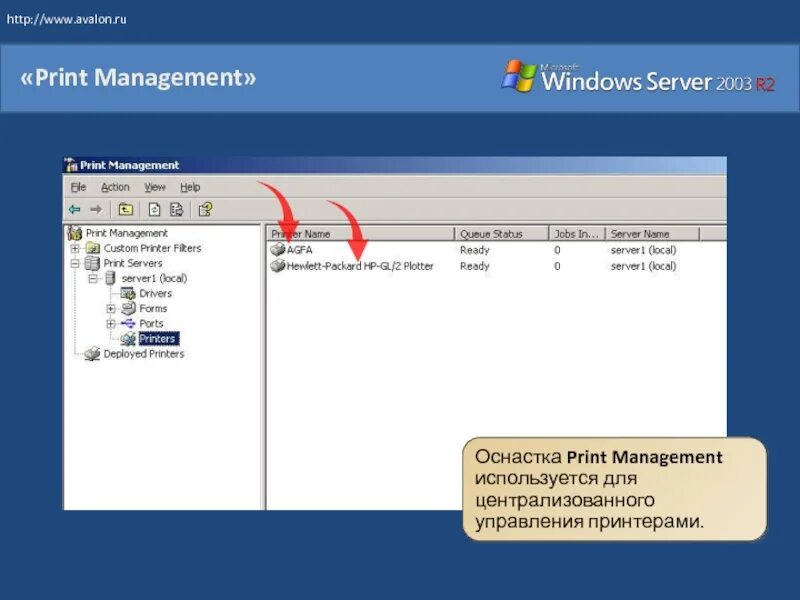Collapse the Print Servers node
The width and height of the screenshot is (800, 600).
(x=75, y=264)
